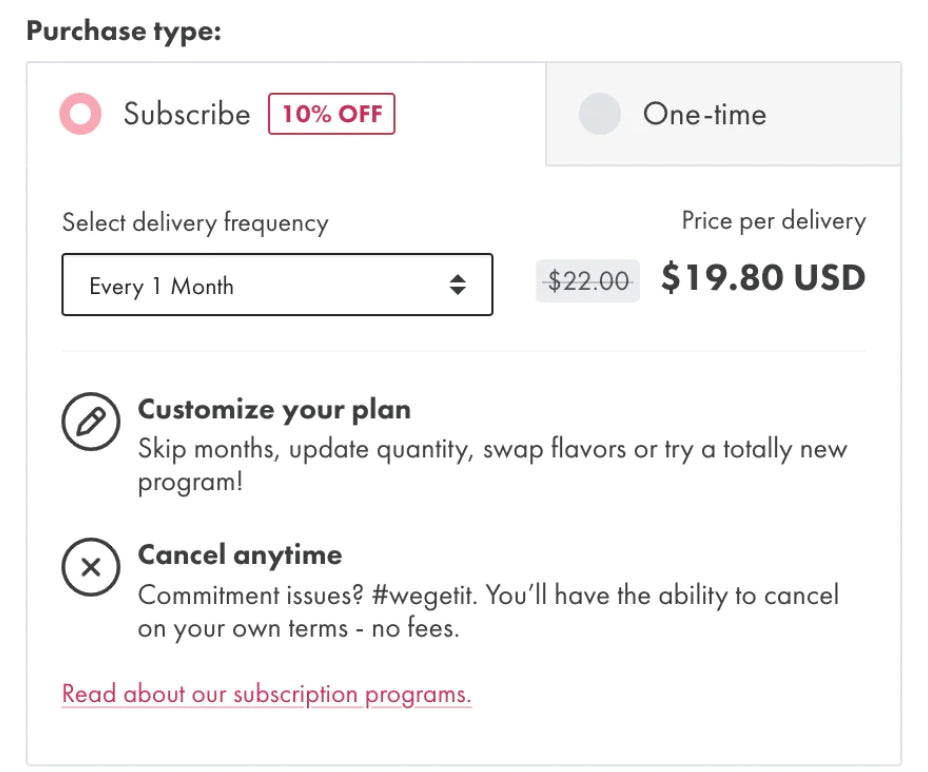Click the pencil icon beside Customize your plan
The width and height of the screenshot is (928, 772).
click(91, 423)
